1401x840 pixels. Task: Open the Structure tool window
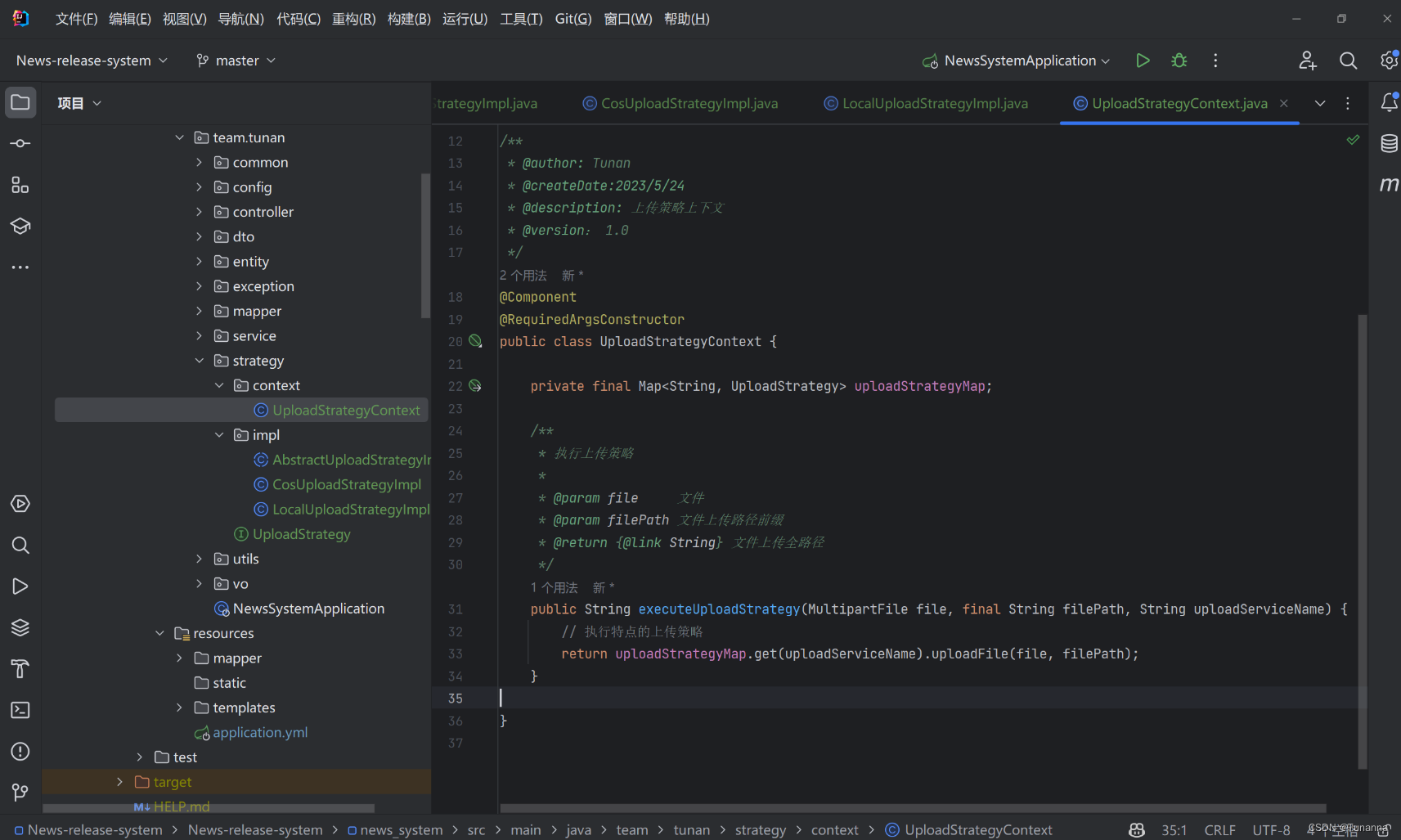(20, 185)
